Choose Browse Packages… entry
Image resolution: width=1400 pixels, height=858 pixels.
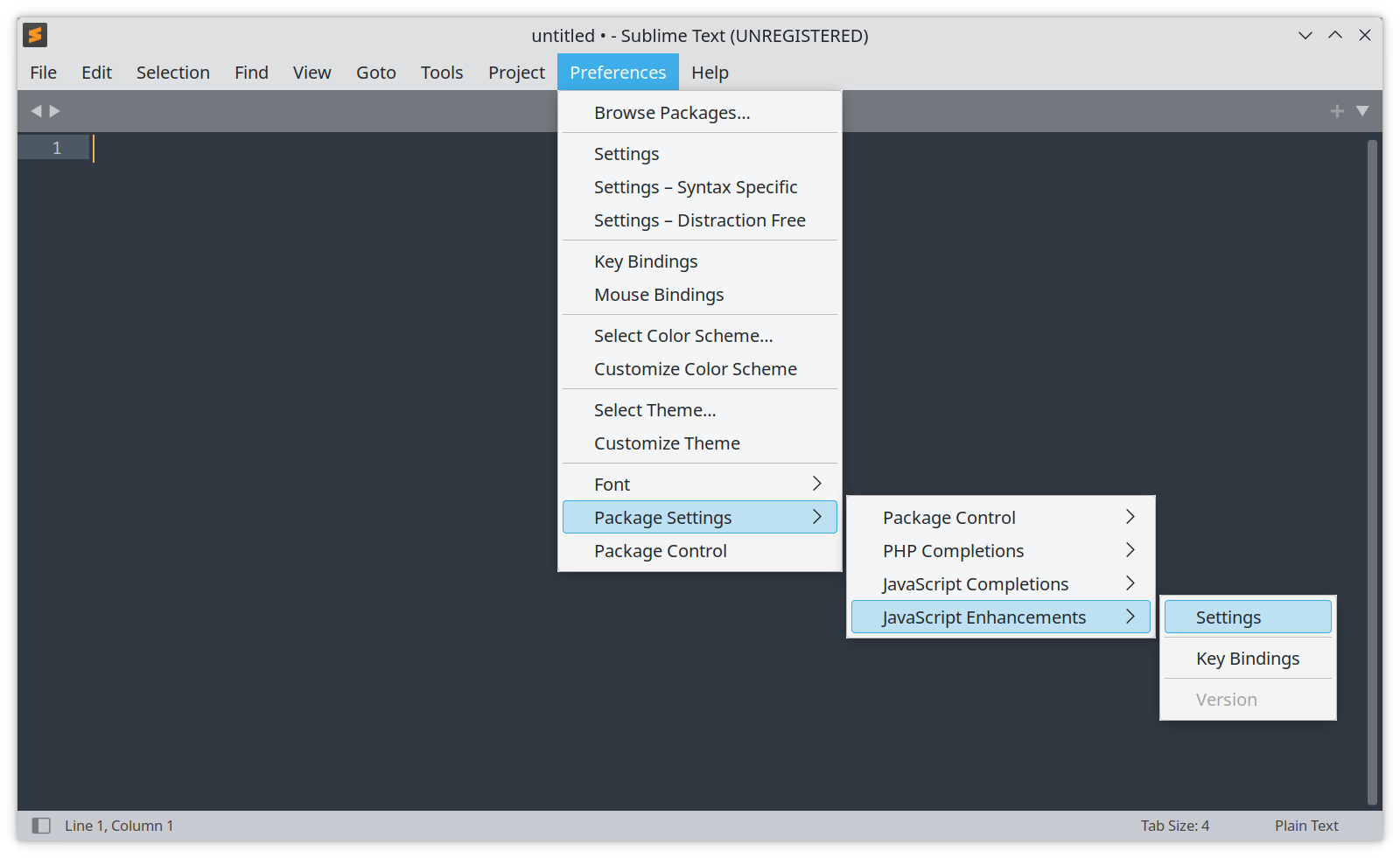tap(700, 113)
